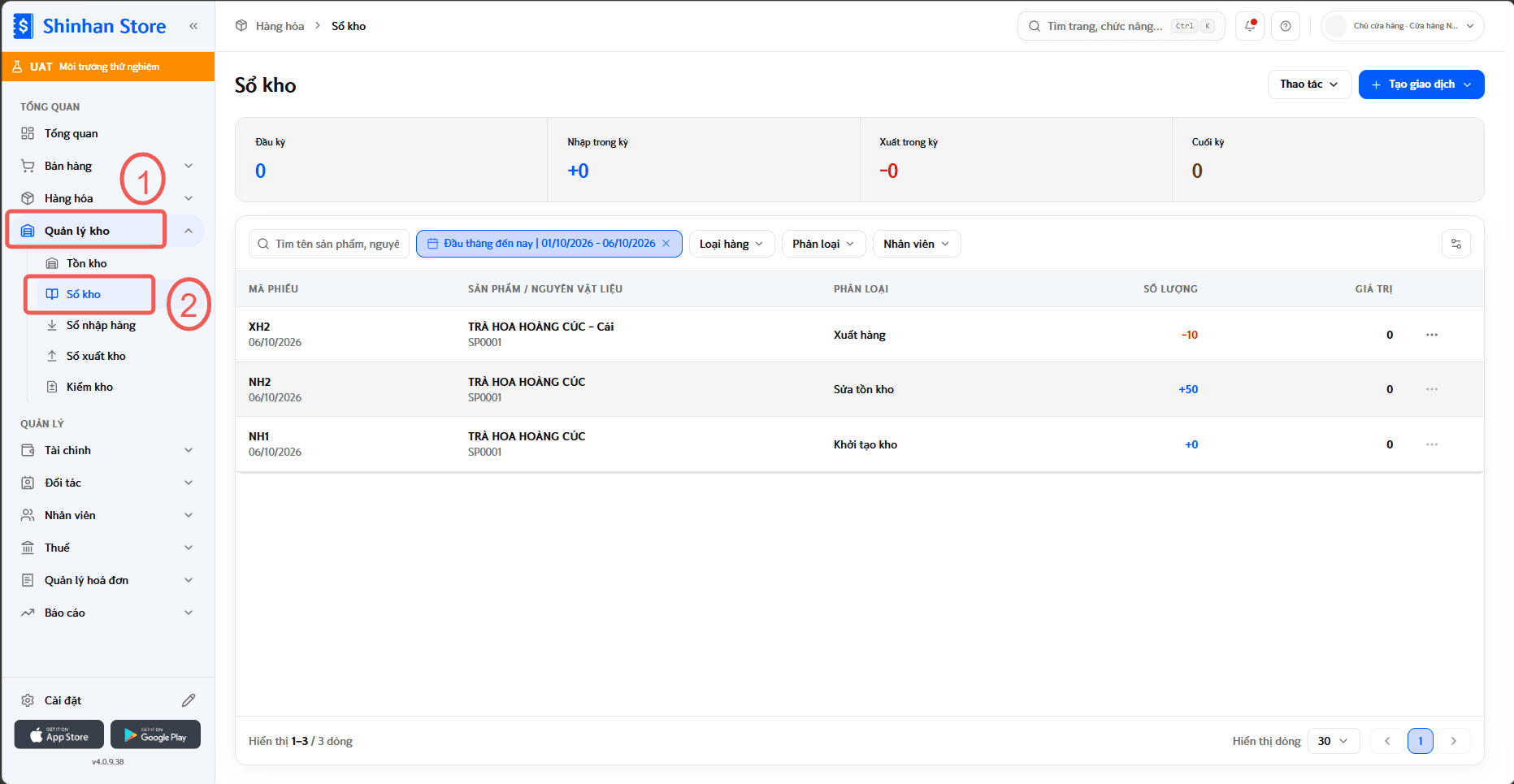Viewport: 1514px width, 784px height.
Task: Focus the product name search field
Action: point(329,244)
